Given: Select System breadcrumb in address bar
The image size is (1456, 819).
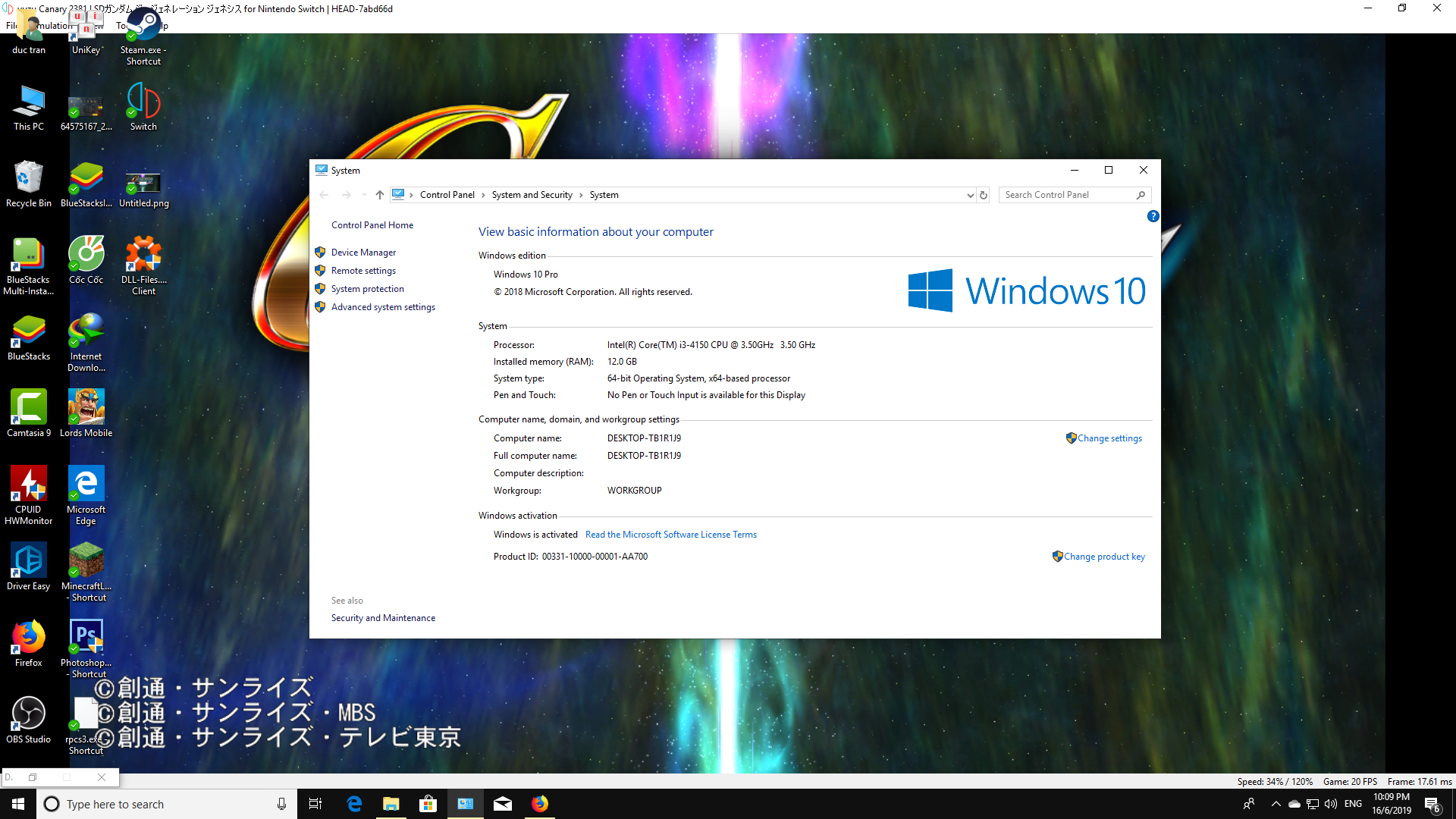Looking at the screenshot, I should [604, 195].
